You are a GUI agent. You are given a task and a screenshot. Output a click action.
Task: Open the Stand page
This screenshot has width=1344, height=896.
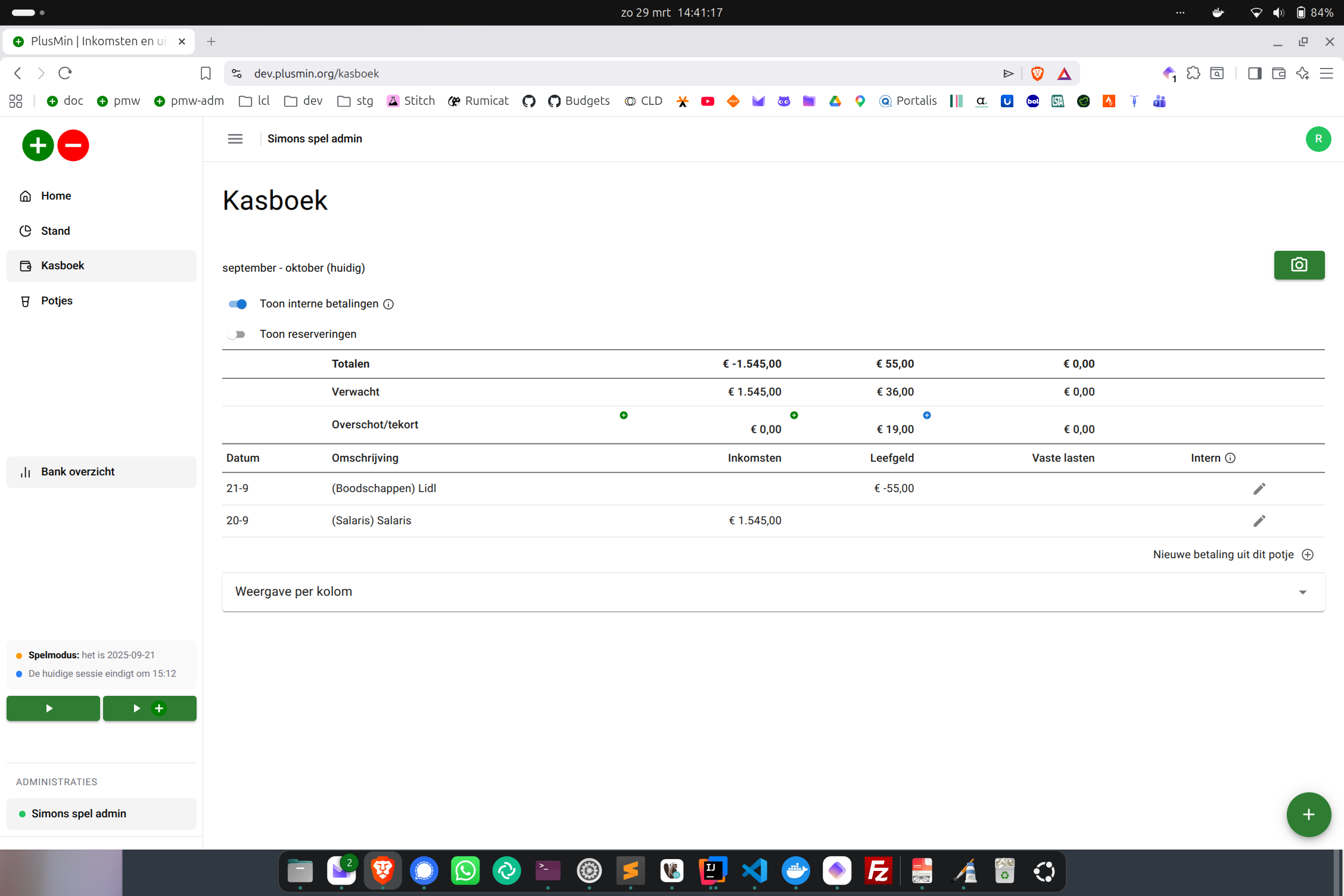(x=55, y=231)
